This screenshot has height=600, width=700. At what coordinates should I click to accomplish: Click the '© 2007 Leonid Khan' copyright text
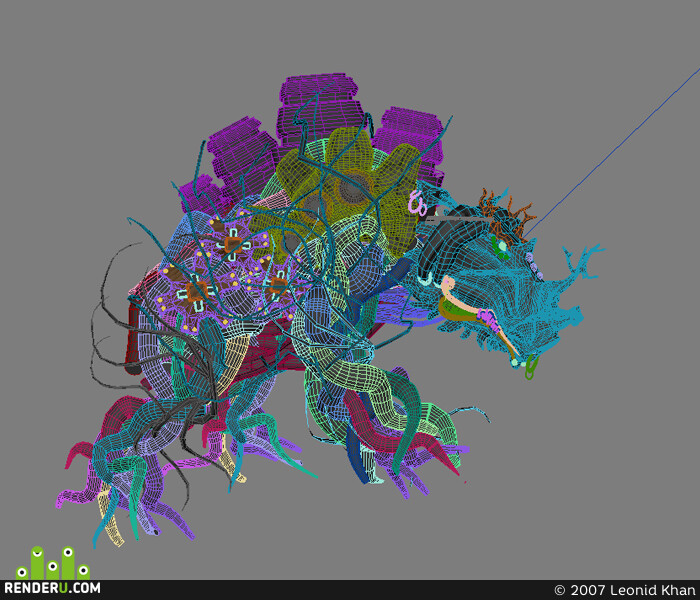pos(625,590)
